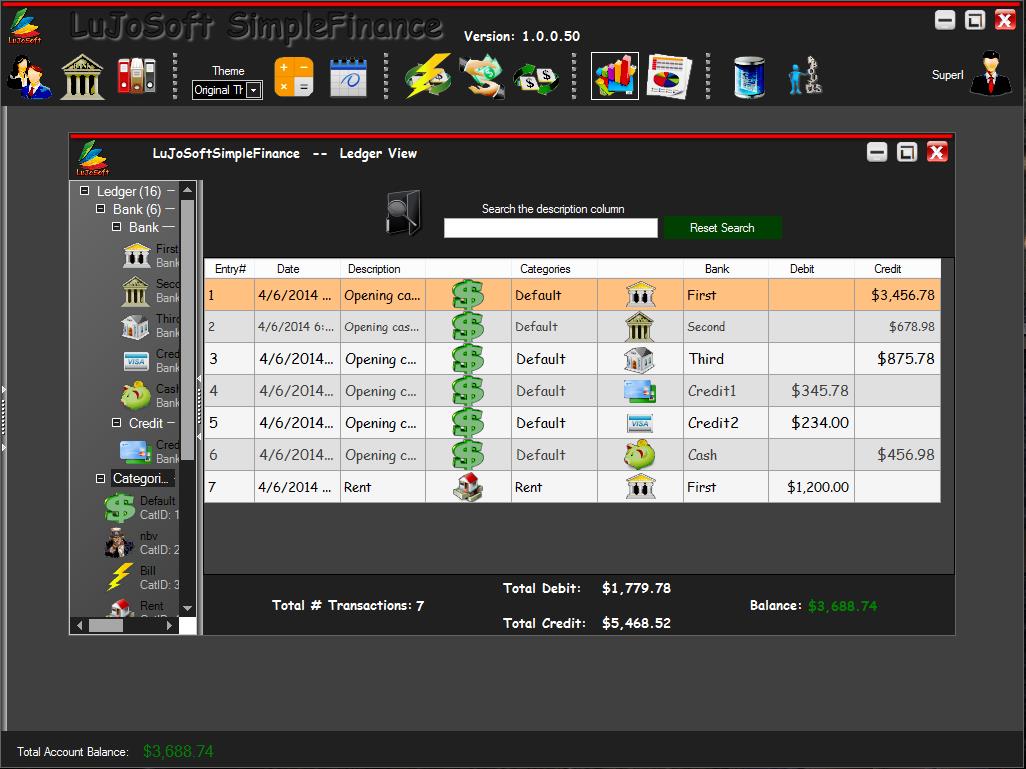Minimize the Ledger View window

[877, 152]
